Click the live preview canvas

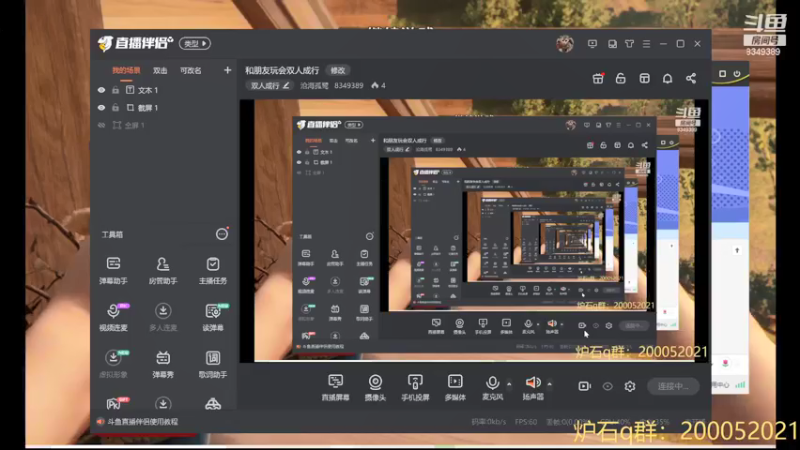[x=474, y=231]
